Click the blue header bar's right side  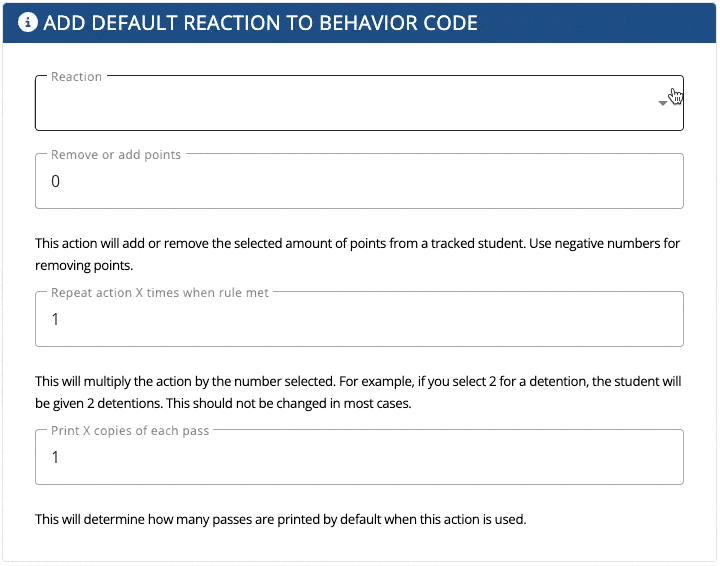coord(597,23)
